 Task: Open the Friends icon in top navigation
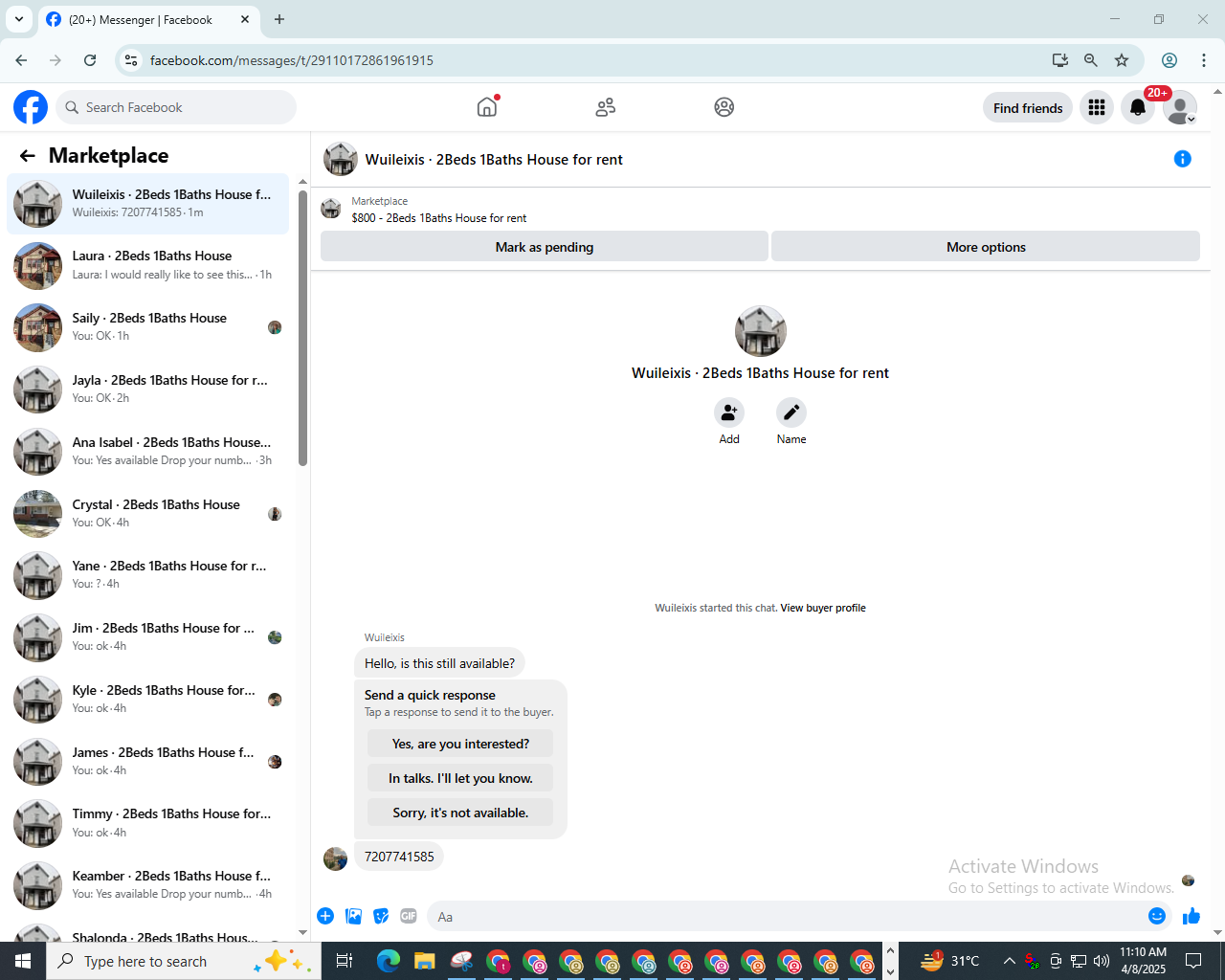pos(605,107)
